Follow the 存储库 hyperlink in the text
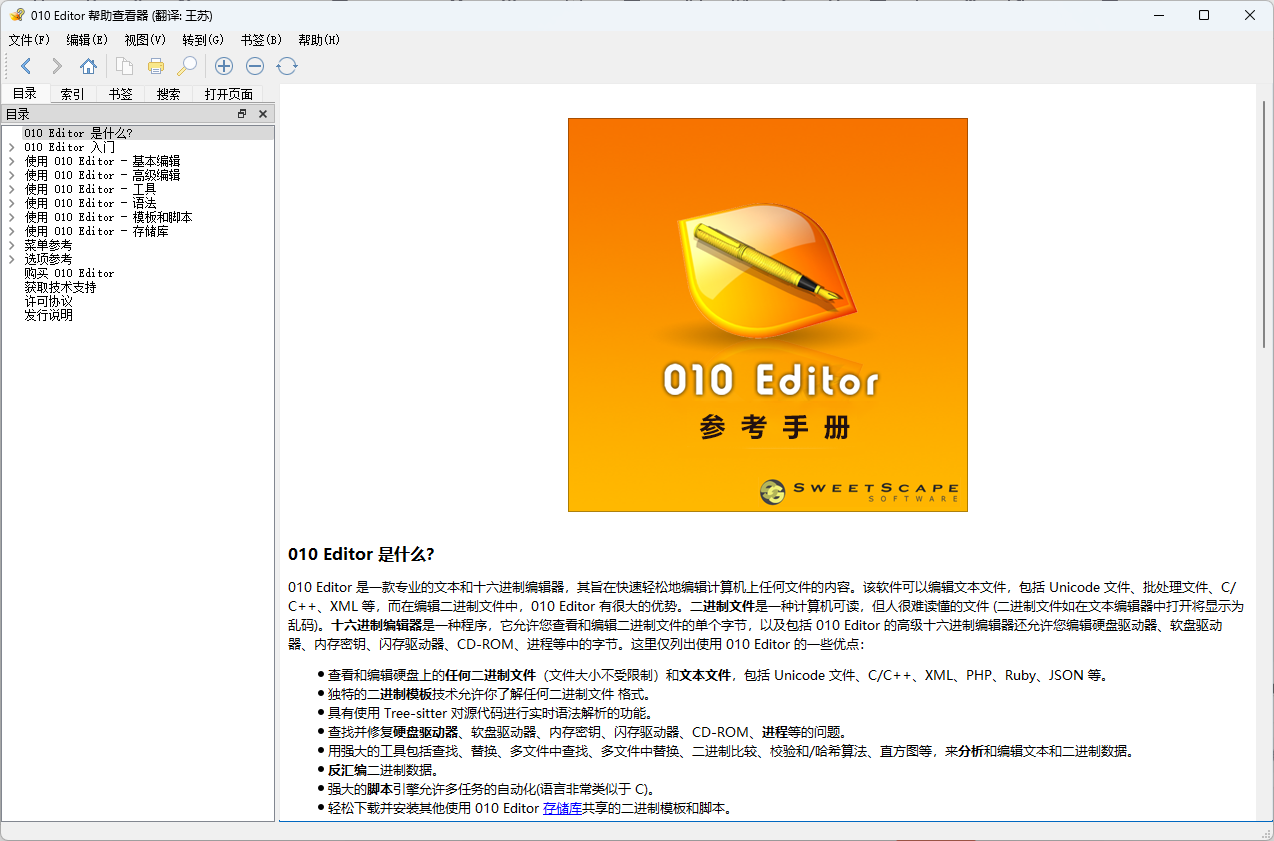The width and height of the screenshot is (1274, 841). pos(562,808)
